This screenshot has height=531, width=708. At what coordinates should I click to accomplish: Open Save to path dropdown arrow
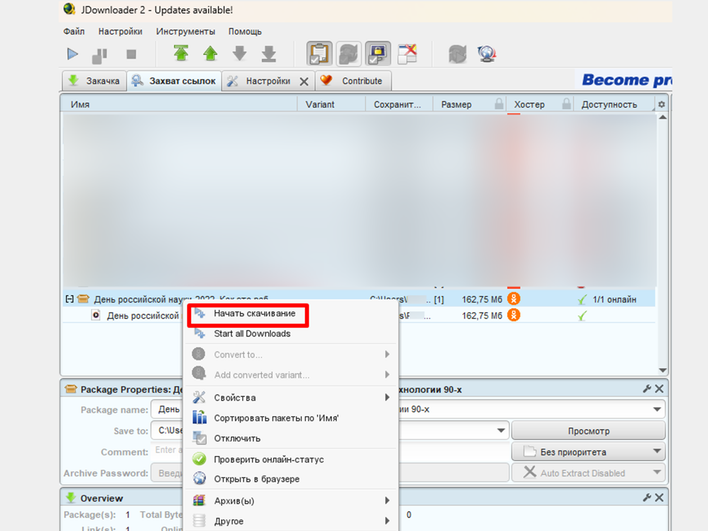(x=501, y=430)
